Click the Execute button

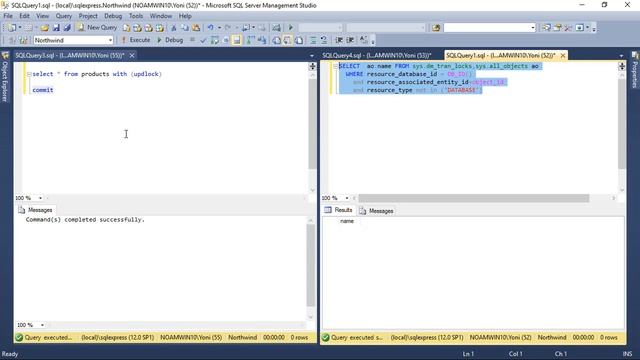pyautogui.click(x=136, y=40)
